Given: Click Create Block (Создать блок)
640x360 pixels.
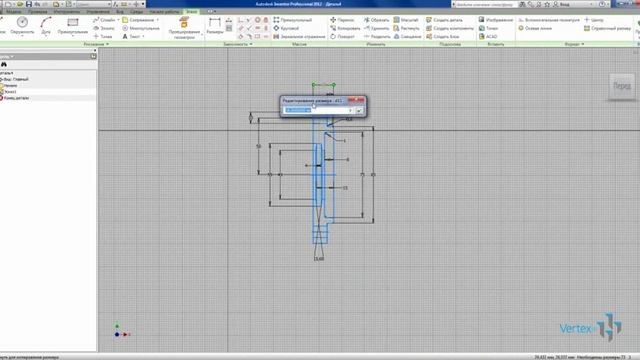Looking at the screenshot, I should pos(442,36).
